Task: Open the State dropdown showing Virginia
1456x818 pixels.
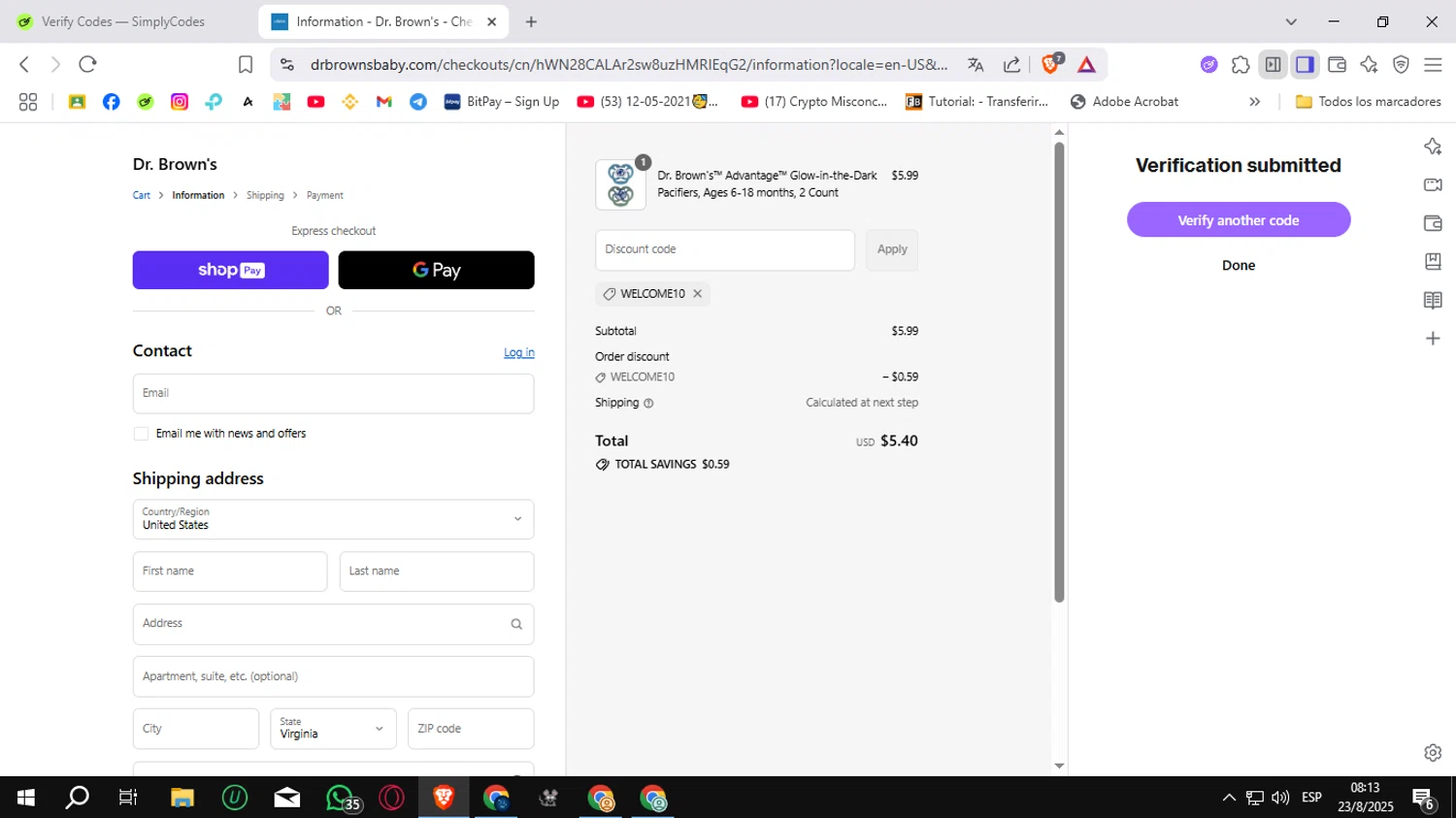Action: point(333,729)
